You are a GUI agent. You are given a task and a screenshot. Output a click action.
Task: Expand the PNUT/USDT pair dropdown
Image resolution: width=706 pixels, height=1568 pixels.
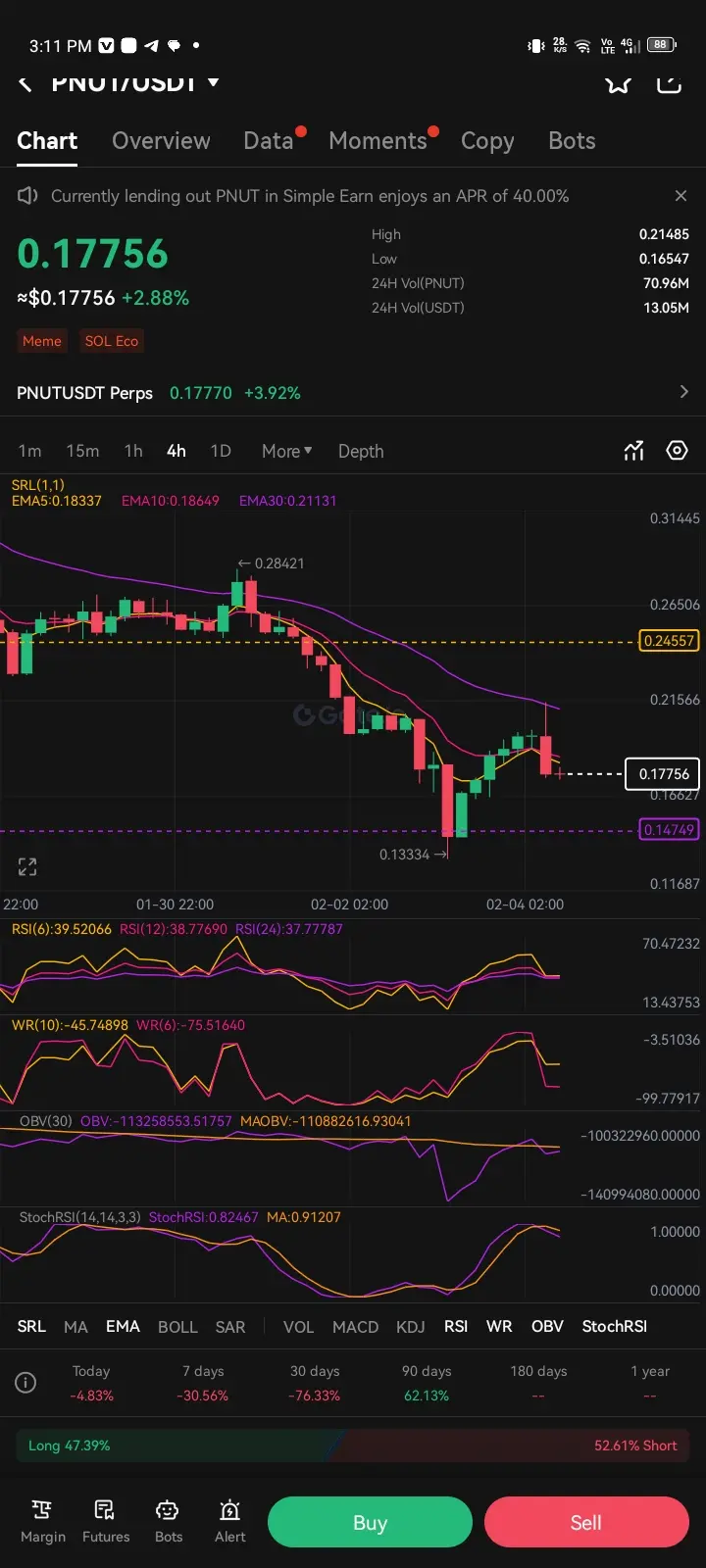click(x=213, y=82)
